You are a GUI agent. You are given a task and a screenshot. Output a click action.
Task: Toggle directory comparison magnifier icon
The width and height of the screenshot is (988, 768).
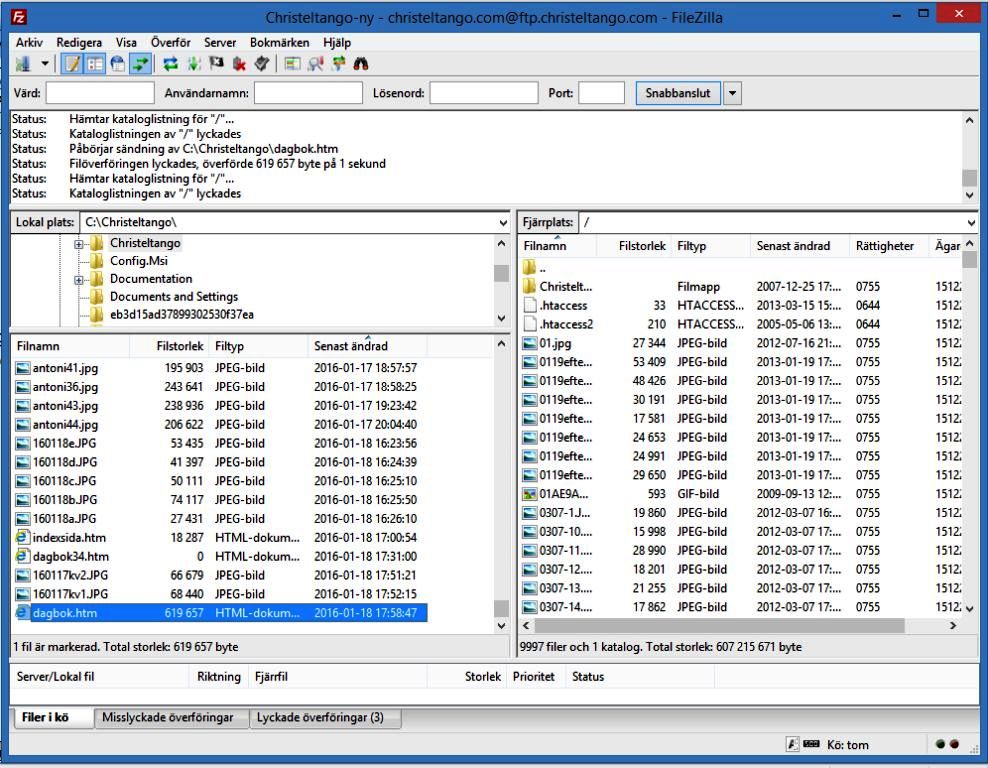pyautogui.click(x=315, y=64)
